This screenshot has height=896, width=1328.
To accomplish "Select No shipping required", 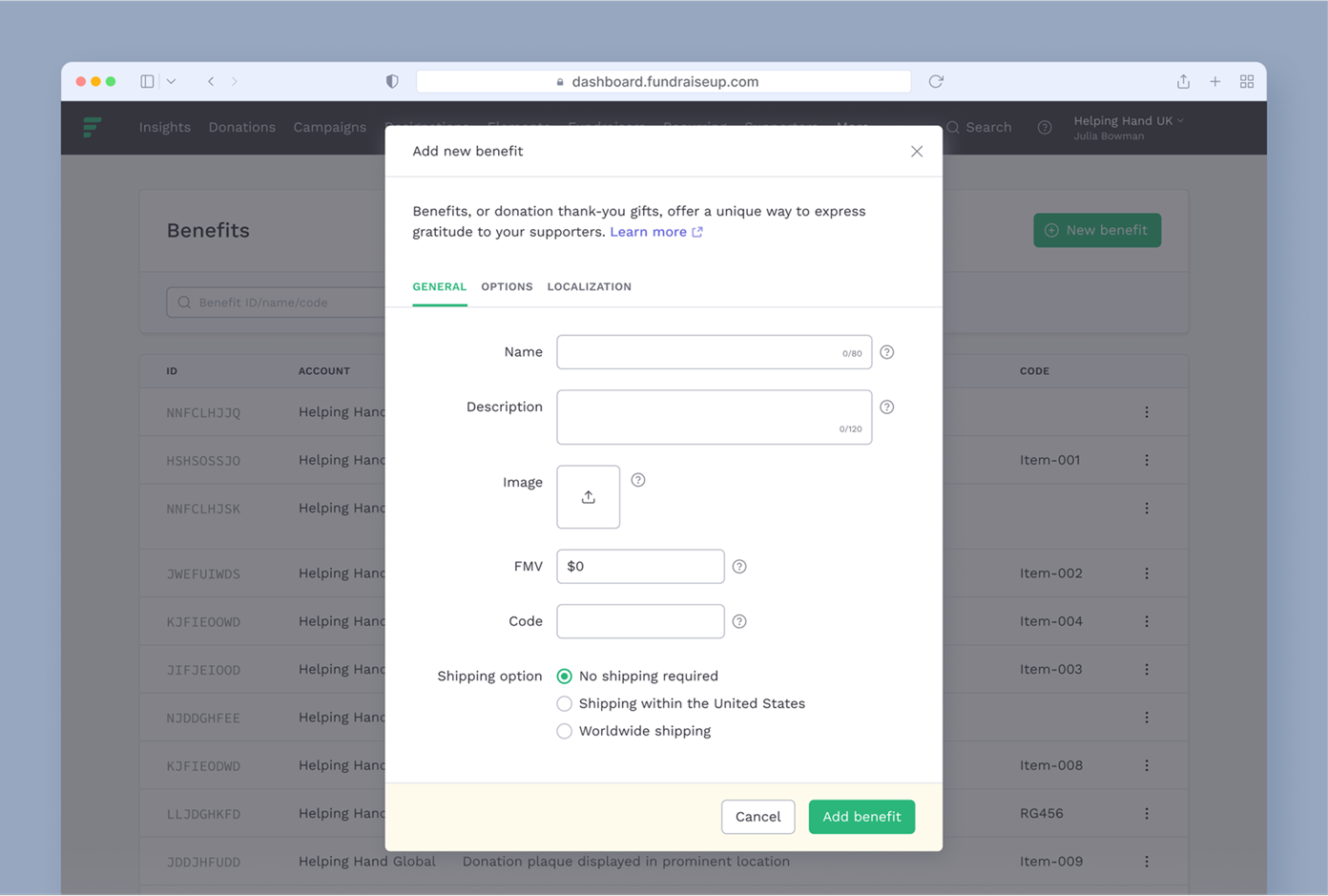I will coord(564,676).
